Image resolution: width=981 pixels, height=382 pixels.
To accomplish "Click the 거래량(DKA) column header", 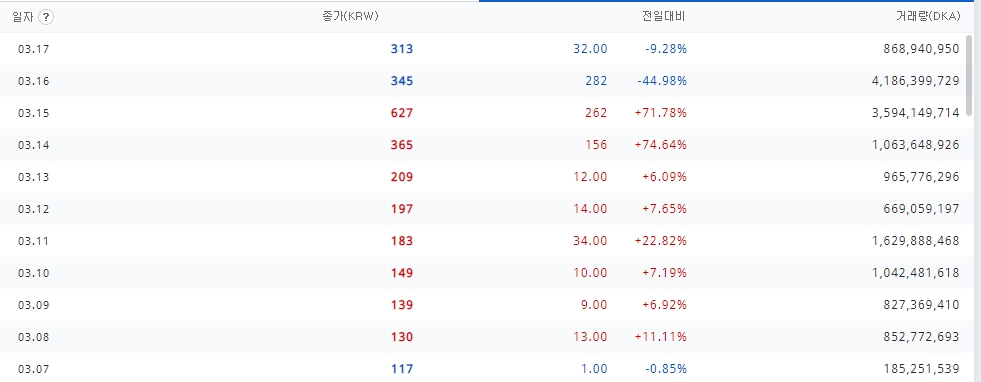I will pos(928,17).
